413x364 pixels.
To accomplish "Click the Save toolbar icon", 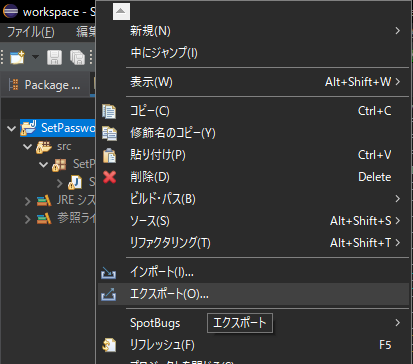I will (54, 57).
